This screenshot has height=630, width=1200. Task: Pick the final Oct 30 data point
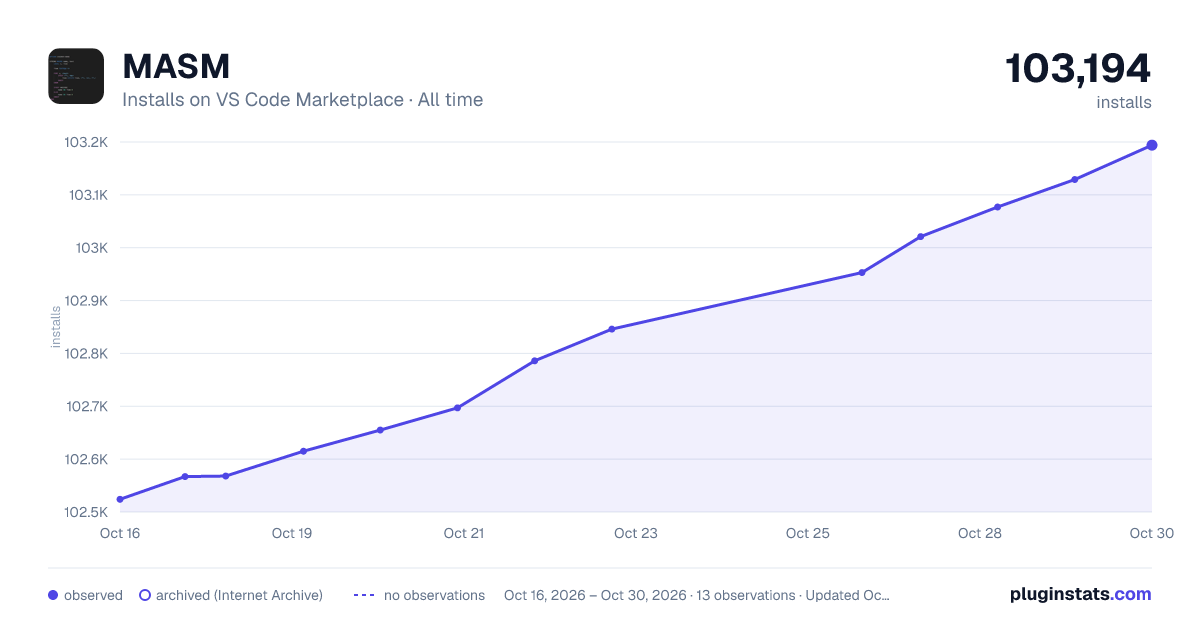[x=1152, y=145]
